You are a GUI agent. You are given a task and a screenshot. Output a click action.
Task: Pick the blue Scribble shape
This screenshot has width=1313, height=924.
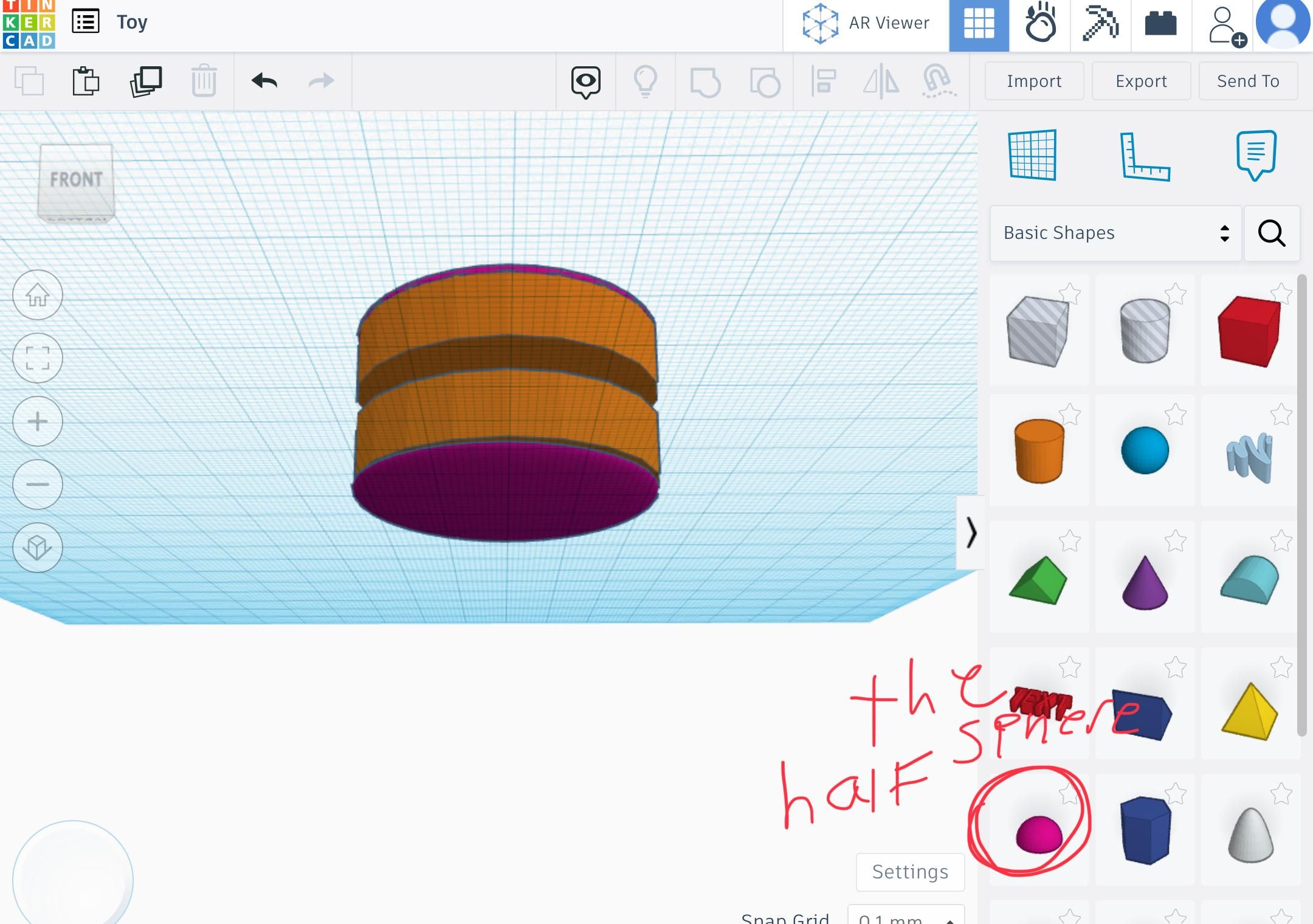click(1249, 457)
